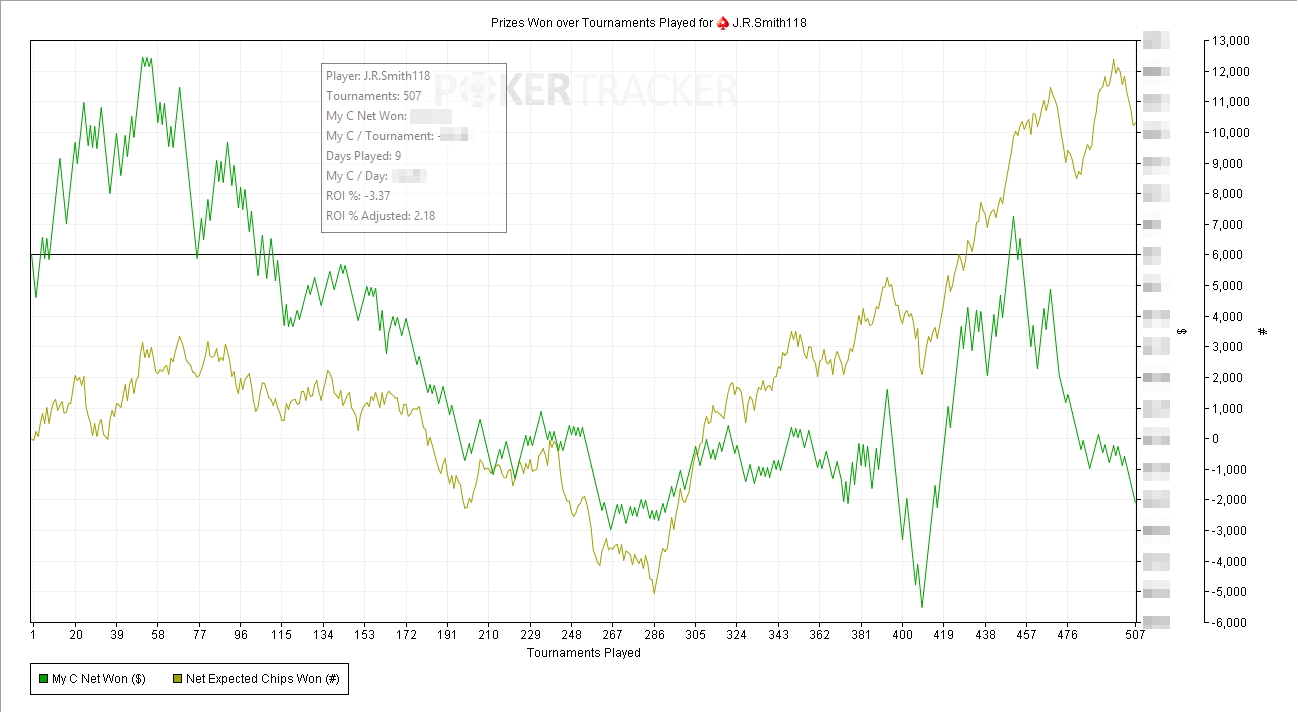Click the olive Net Expected Chips Won swatch
This screenshot has height=713, width=1298.
click(177, 680)
